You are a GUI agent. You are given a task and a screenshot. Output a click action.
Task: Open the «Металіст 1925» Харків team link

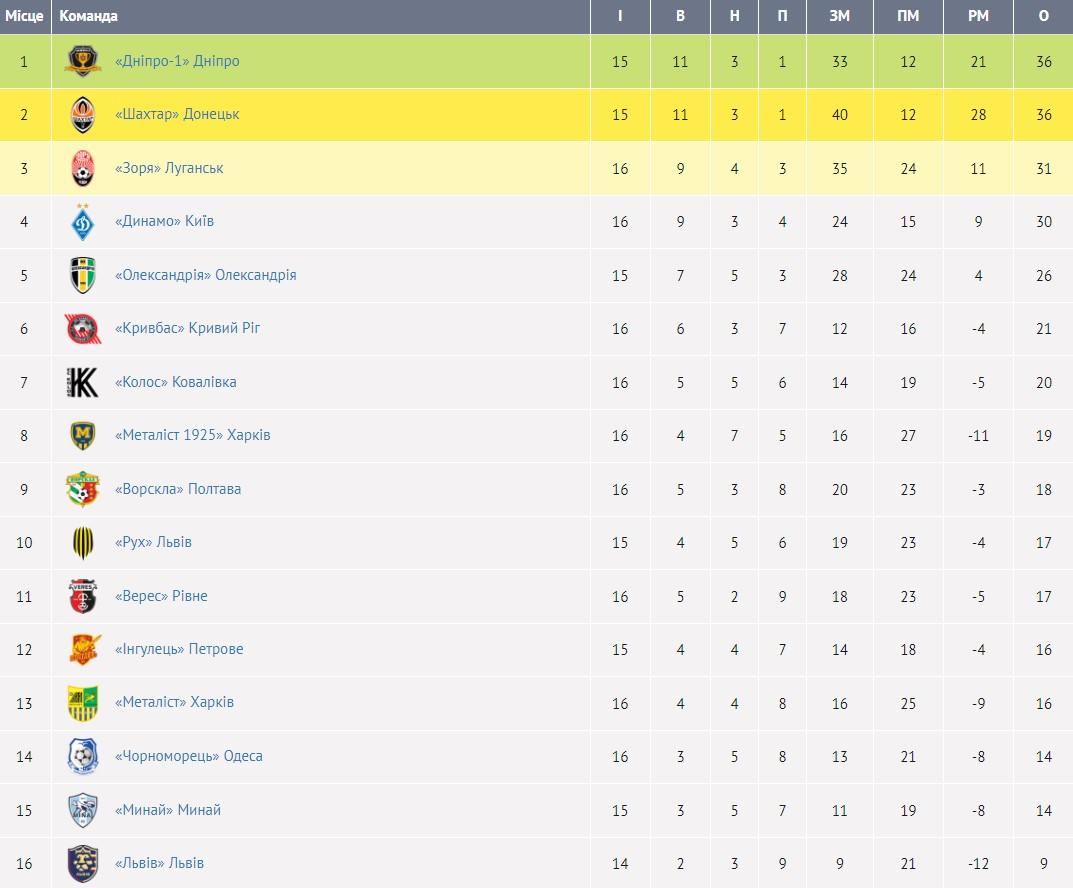click(192, 435)
